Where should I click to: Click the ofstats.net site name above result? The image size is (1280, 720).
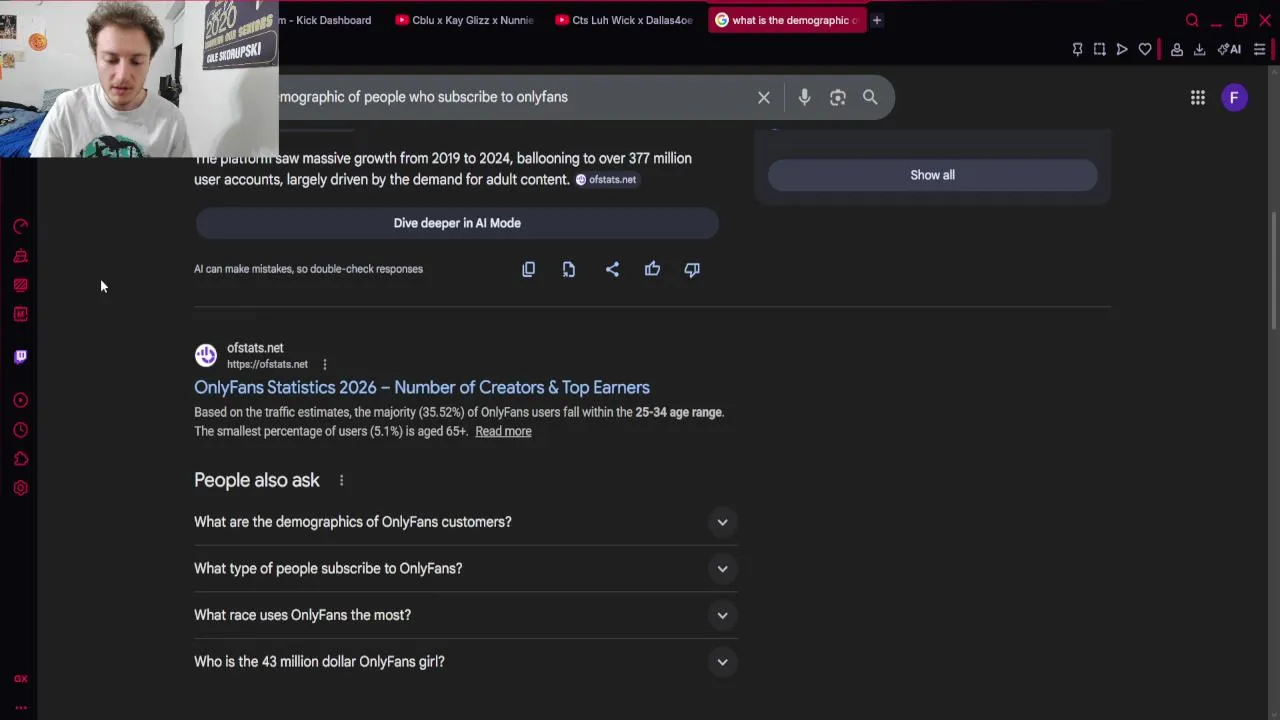pyautogui.click(x=255, y=348)
